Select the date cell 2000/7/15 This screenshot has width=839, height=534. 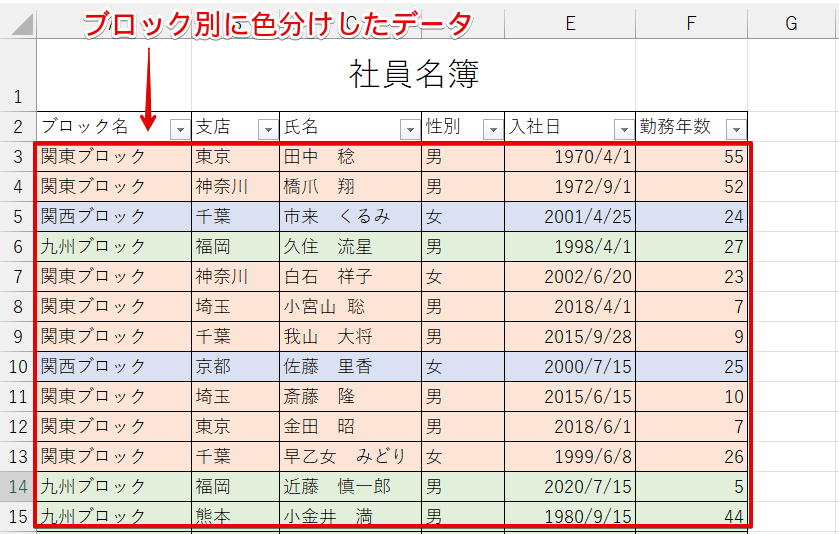tap(570, 367)
